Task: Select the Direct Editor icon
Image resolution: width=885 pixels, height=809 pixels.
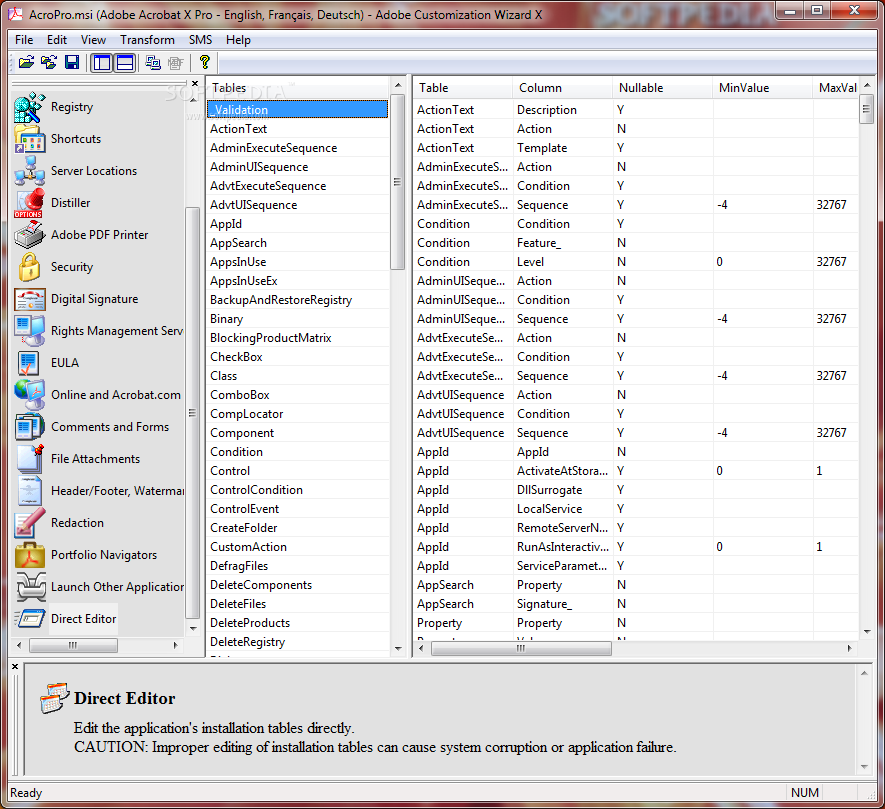Action: click(x=29, y=619)
